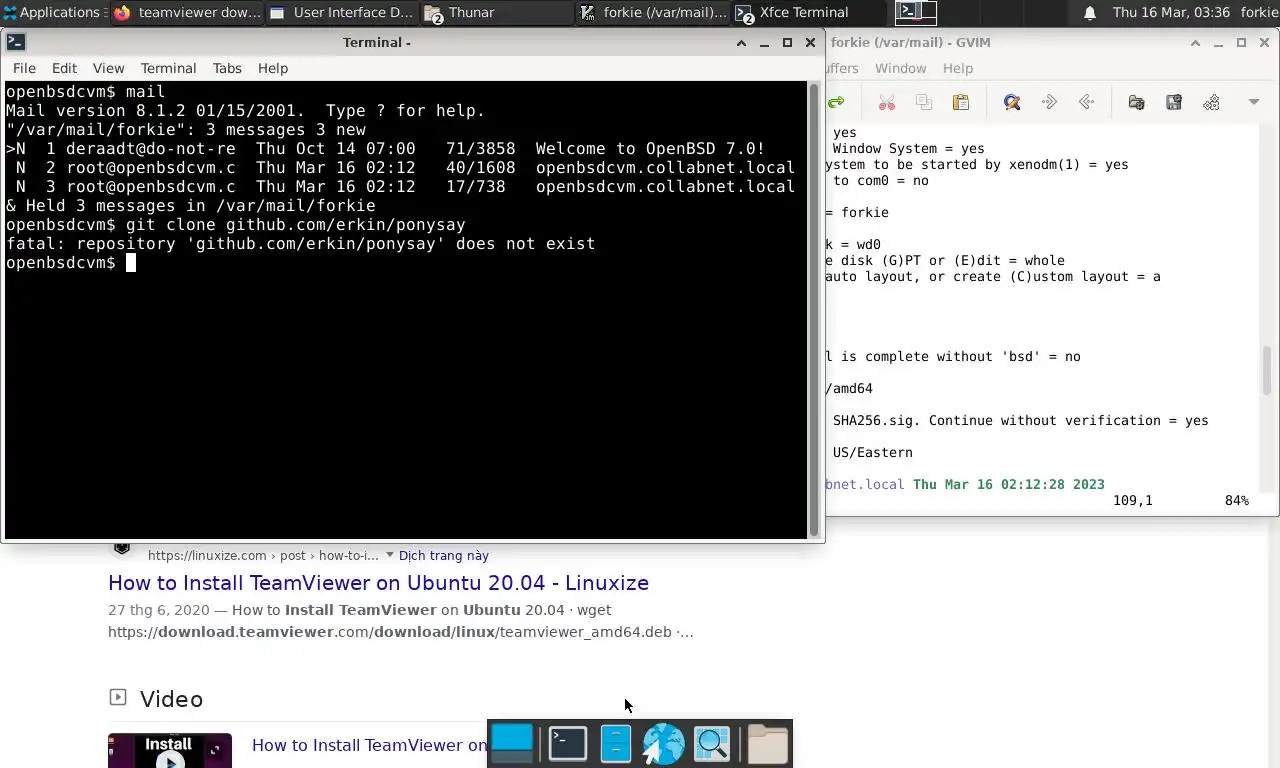1280x768 pixels.
Task: Click the Save Session disk icon in GVIM
Action: [1174, 102]
